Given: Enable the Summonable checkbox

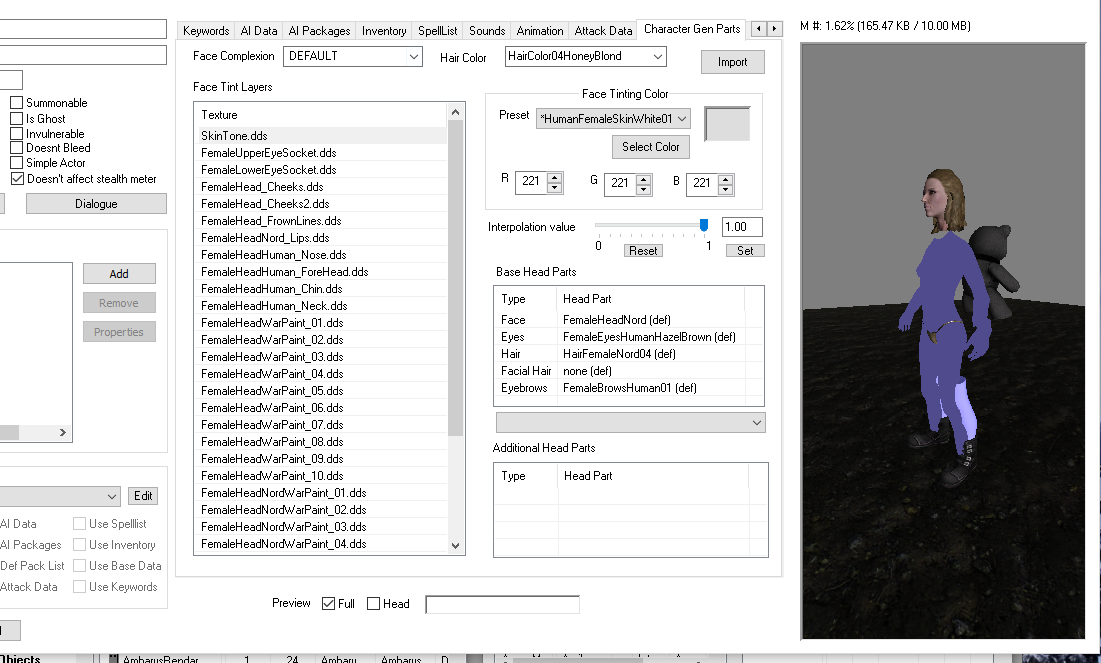Looking at the screenshot, I should tap(17, 103).
